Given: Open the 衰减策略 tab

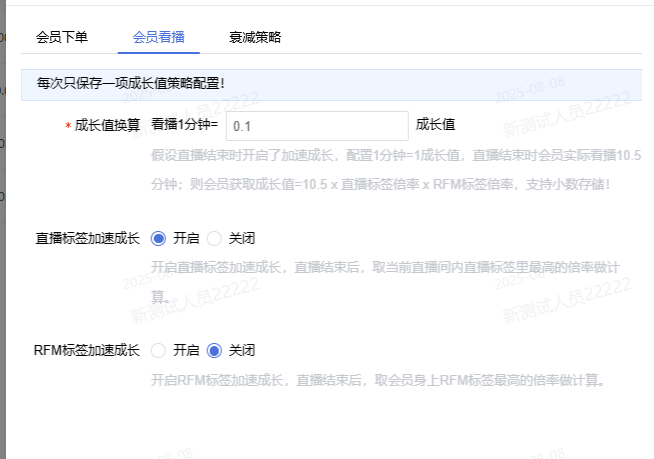Looking at the screenshot, I should [255, 37].
